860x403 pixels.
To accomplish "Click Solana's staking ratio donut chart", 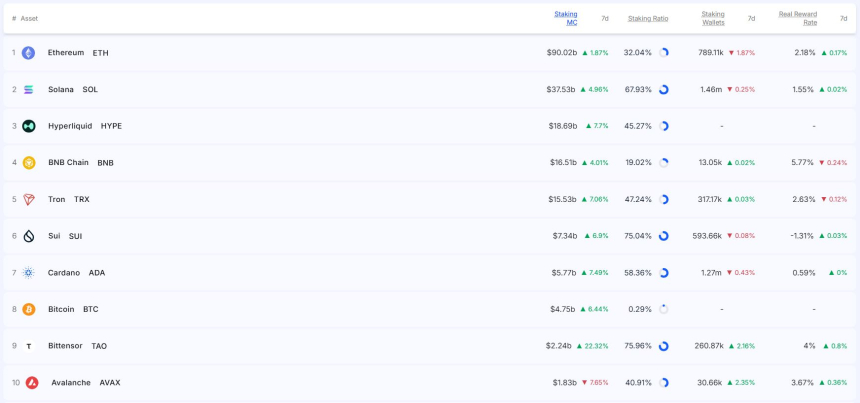I will pyautogui.click(x=664, y=89).
